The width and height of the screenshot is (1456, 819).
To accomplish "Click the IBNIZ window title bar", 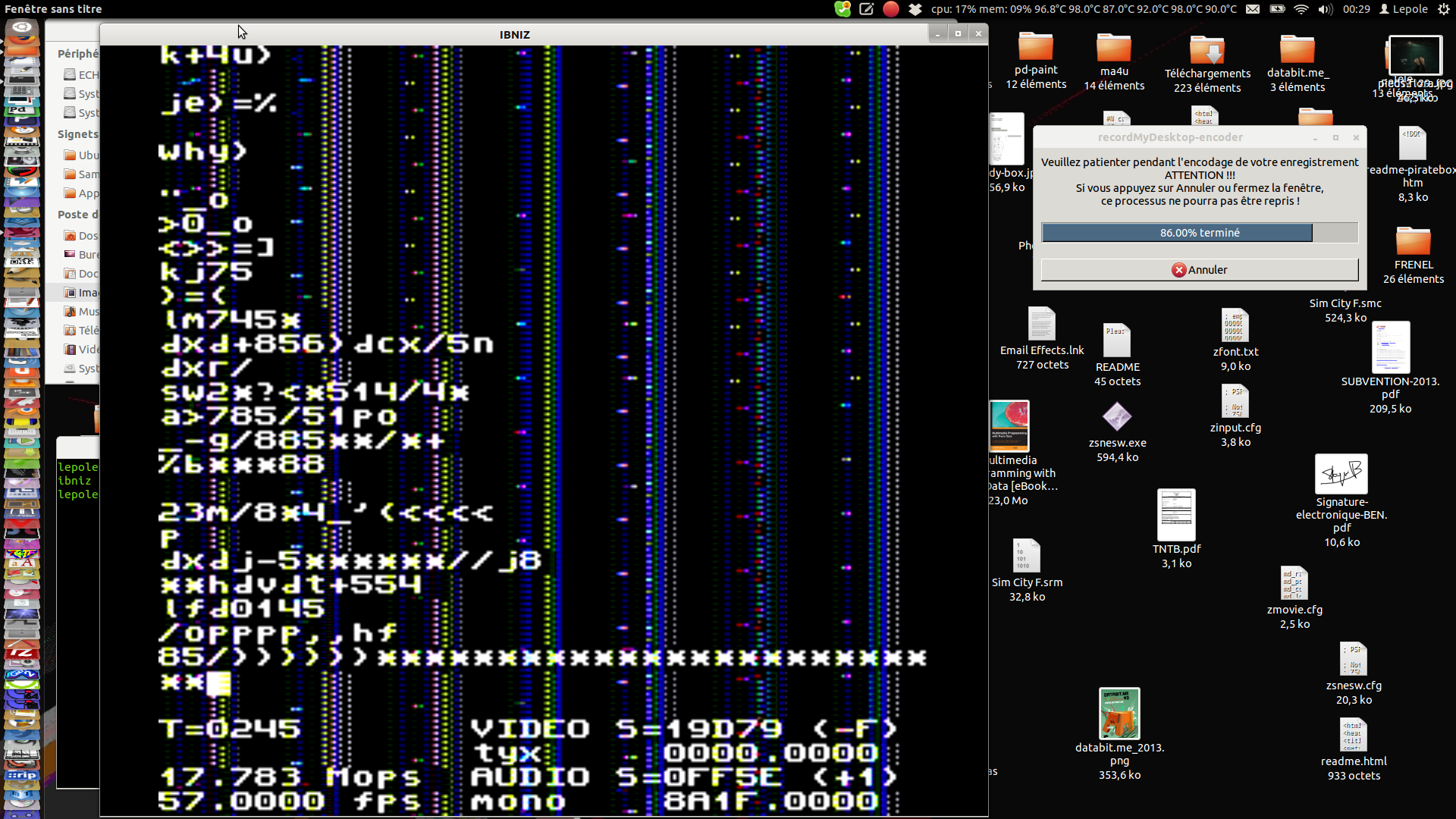I will point(514,34).
